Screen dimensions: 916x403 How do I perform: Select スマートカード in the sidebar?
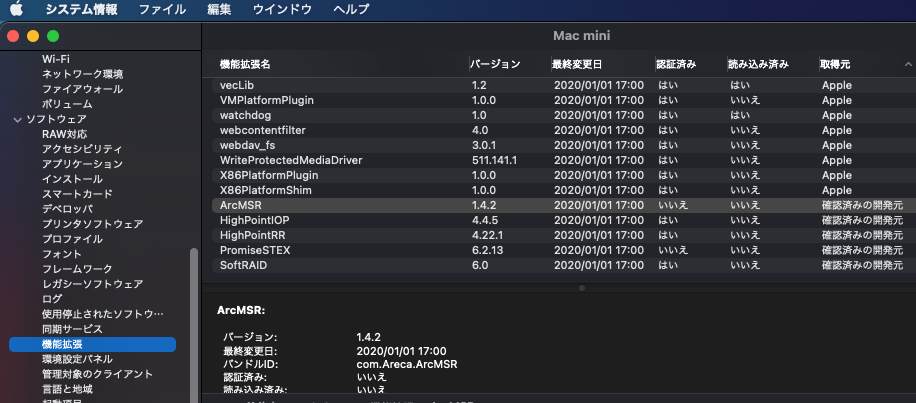77,194
